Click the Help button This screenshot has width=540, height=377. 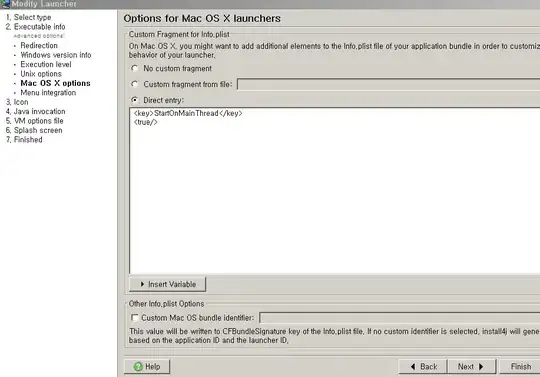[147, 367]
